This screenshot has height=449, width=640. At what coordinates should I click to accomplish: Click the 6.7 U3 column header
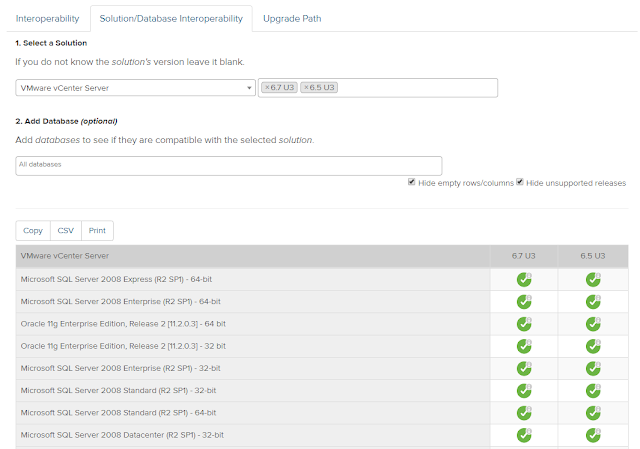pyautogui.click(x=524, y=256)
